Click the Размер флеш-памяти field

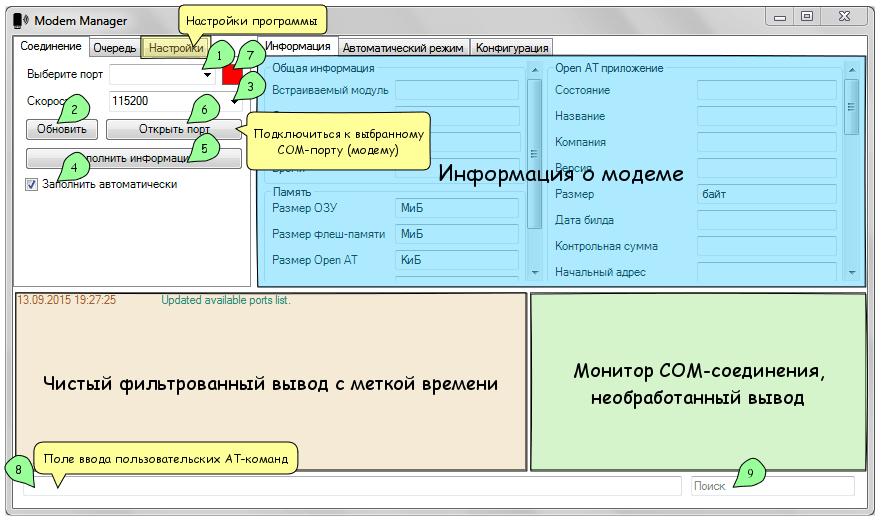(457, 234)
